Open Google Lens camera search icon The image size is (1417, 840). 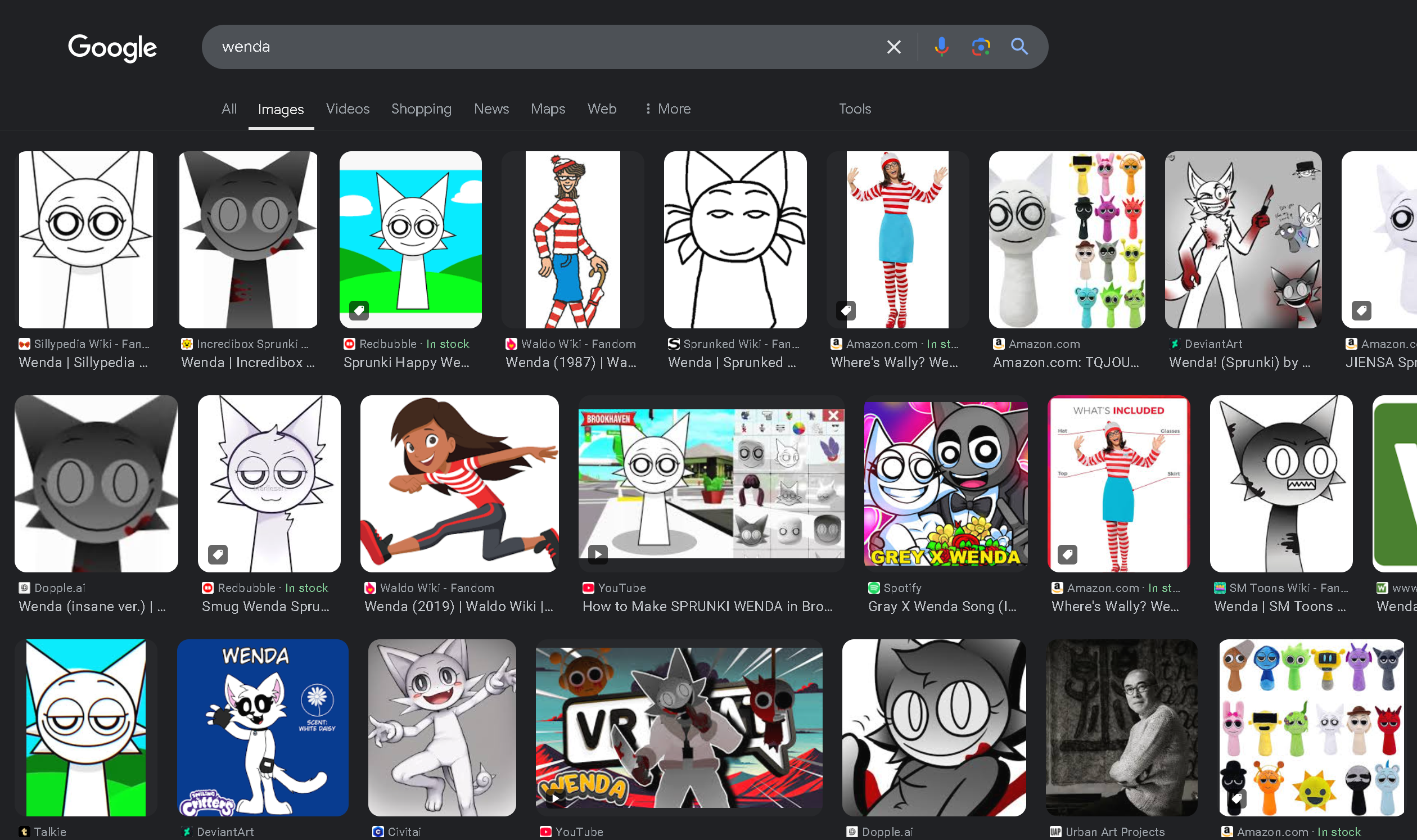coord(980,47)
